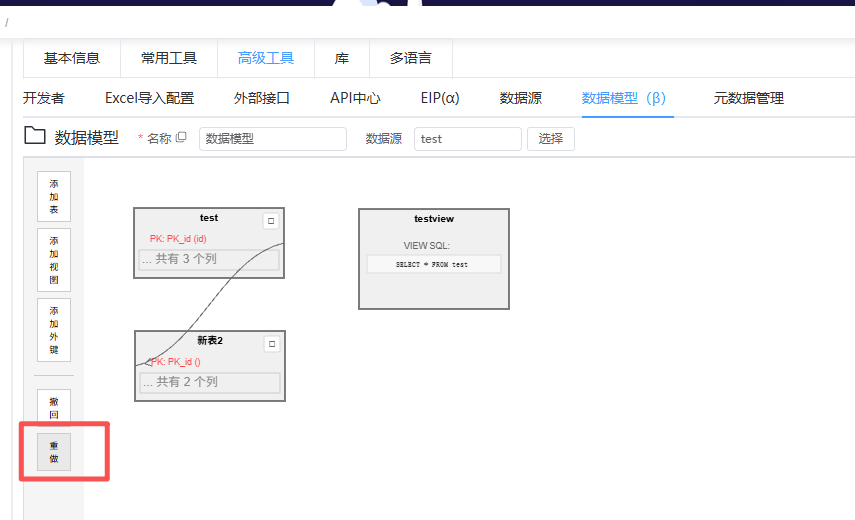
Task: Click the 撤回 undo button
Action: tap(54, 407)
